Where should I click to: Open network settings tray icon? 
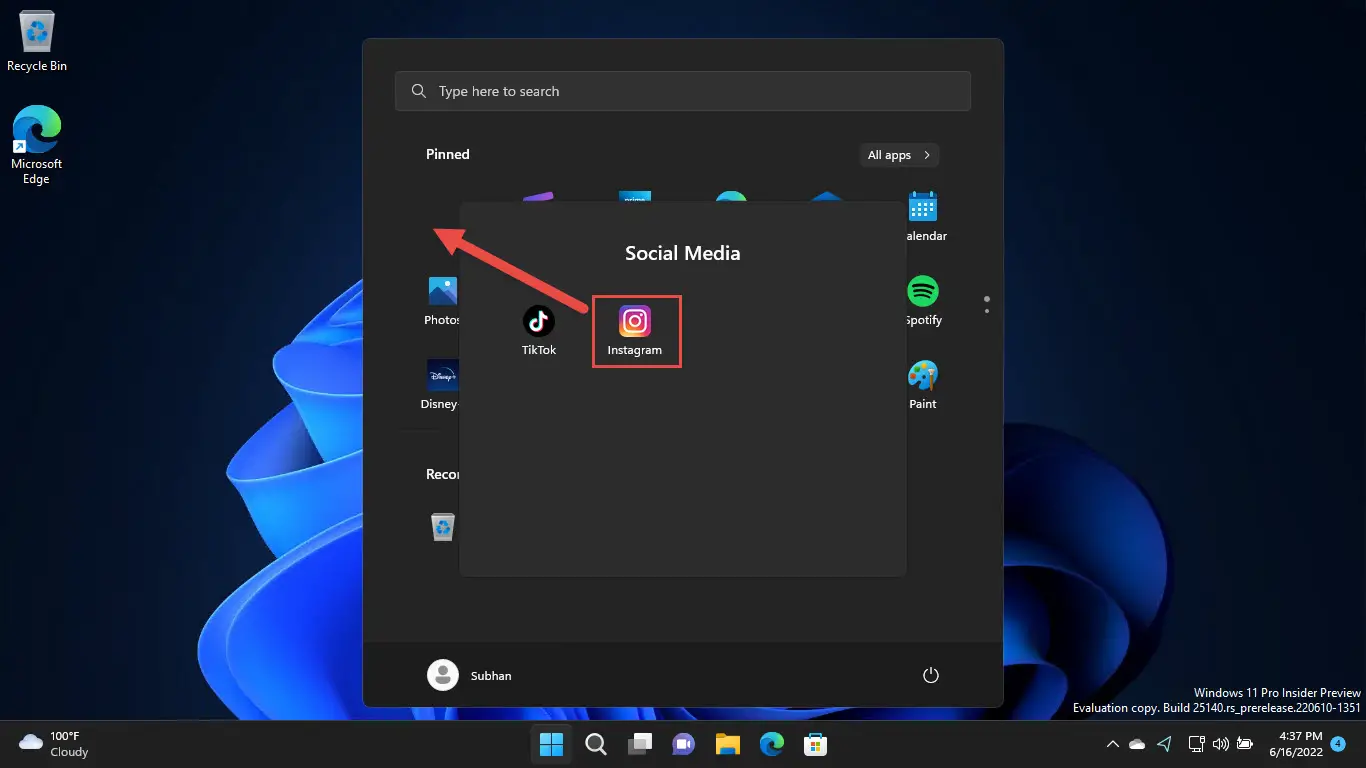click(x=1196, y=744)
